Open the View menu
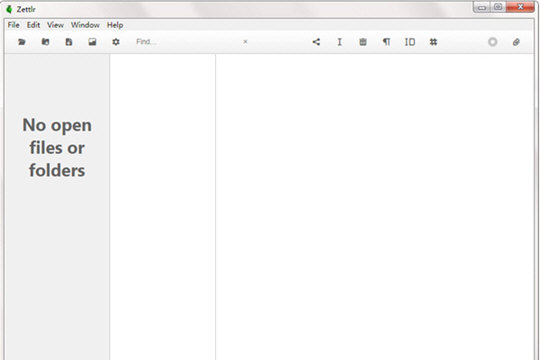Viewport: 540px width, 360px height. tap(55, 25)
